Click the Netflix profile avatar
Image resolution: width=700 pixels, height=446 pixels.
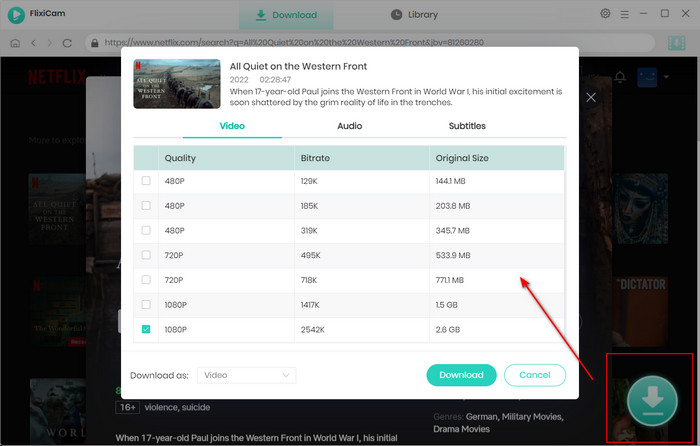click(x=647, y=77)
